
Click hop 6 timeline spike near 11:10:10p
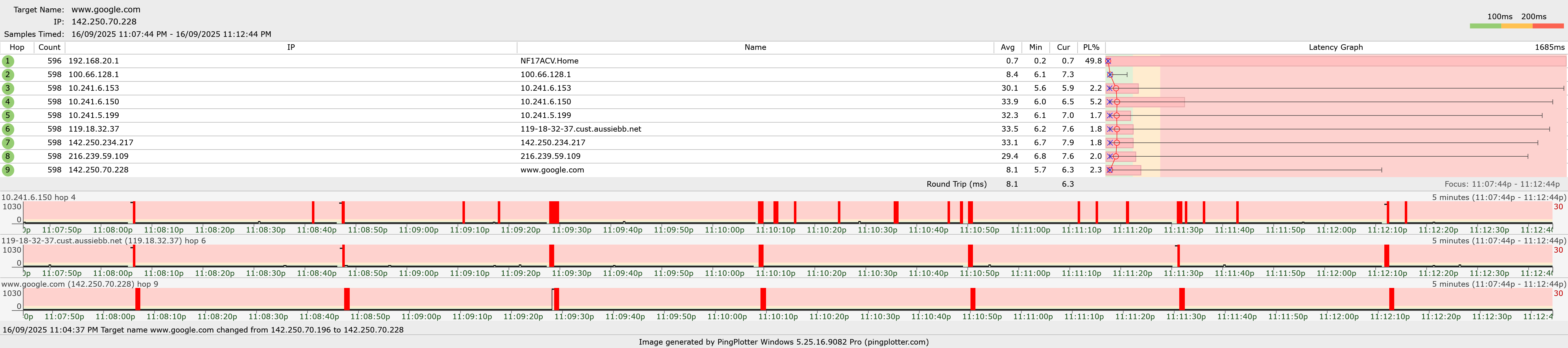coord(761,255)
